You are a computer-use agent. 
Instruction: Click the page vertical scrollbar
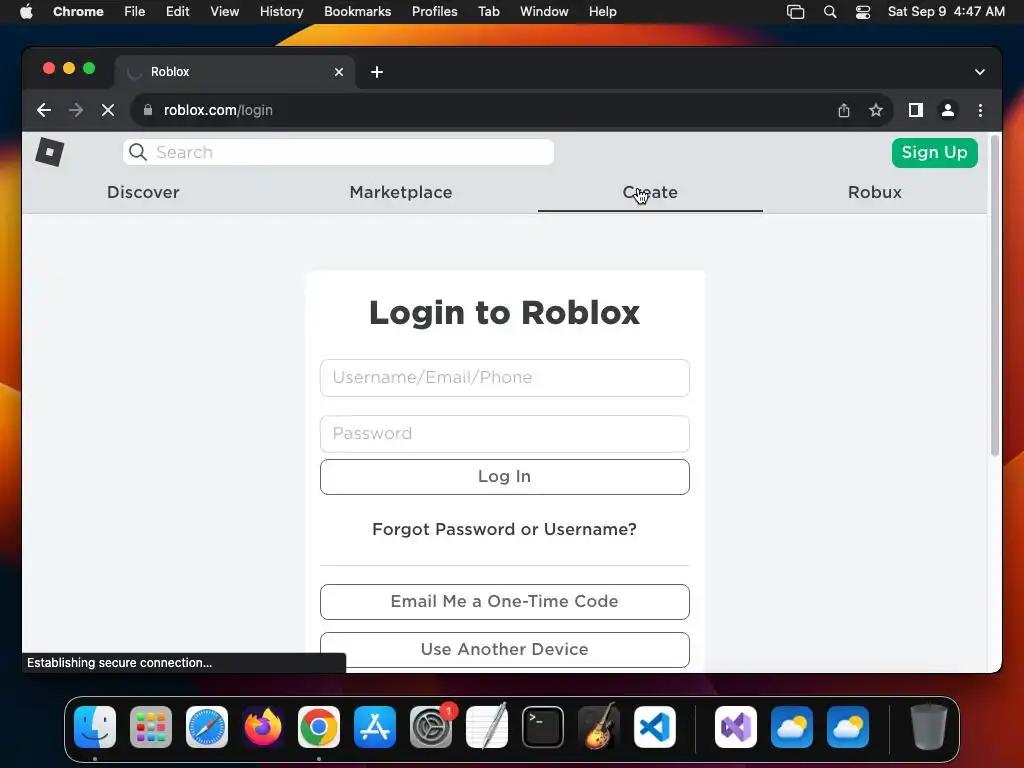tap(995, 295)
